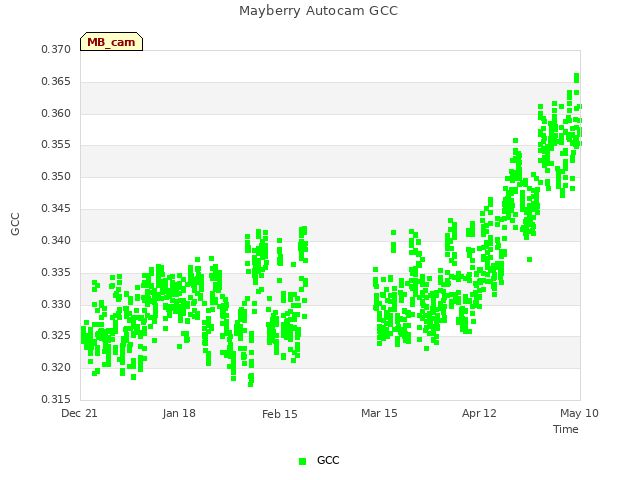The image size is (640, 480).
Task: Click the chart title Mayberry Autocam GCC
Action: 318,11
